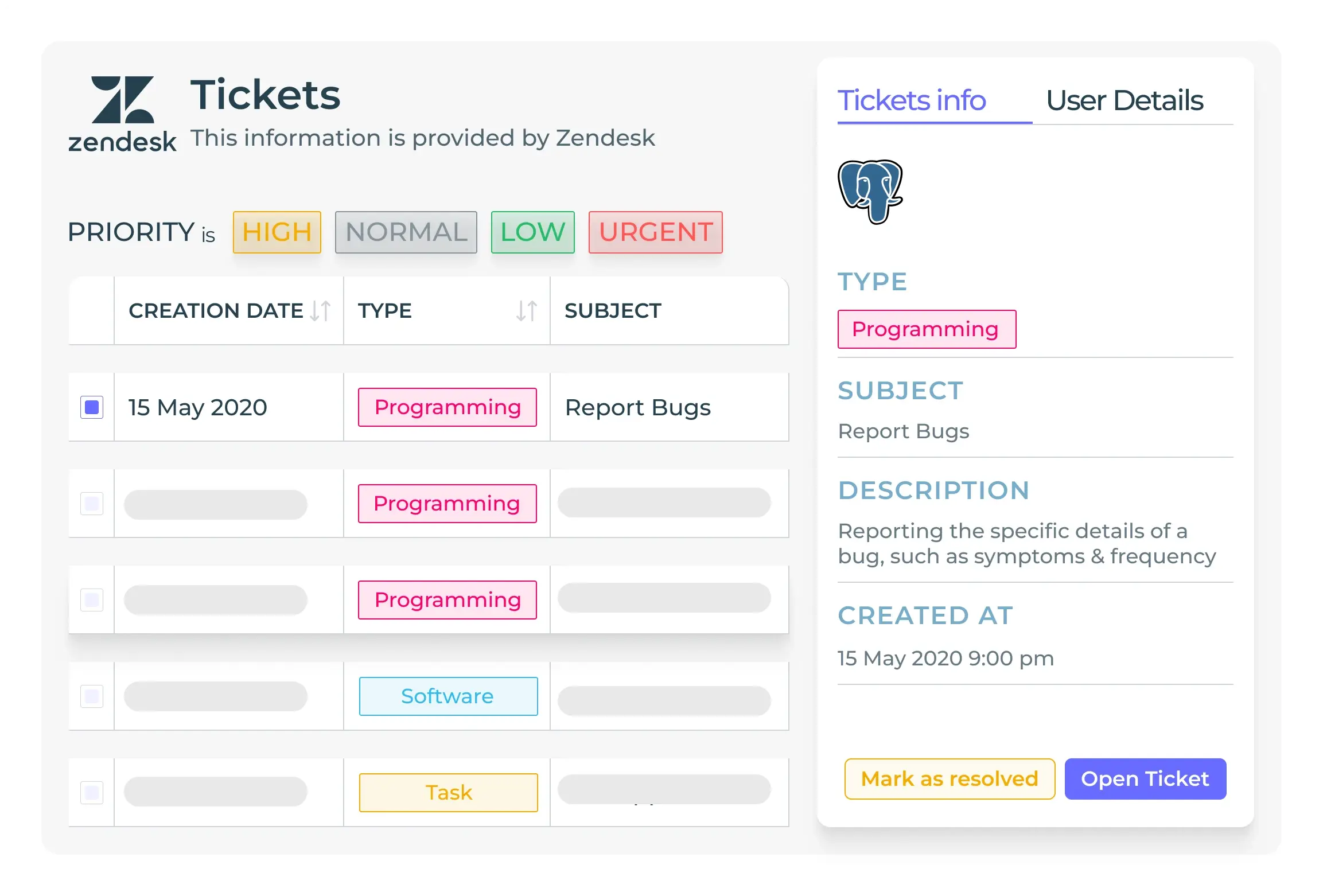
Task: Click the Report Bugs subject cell
Action: tap(638, 407)
